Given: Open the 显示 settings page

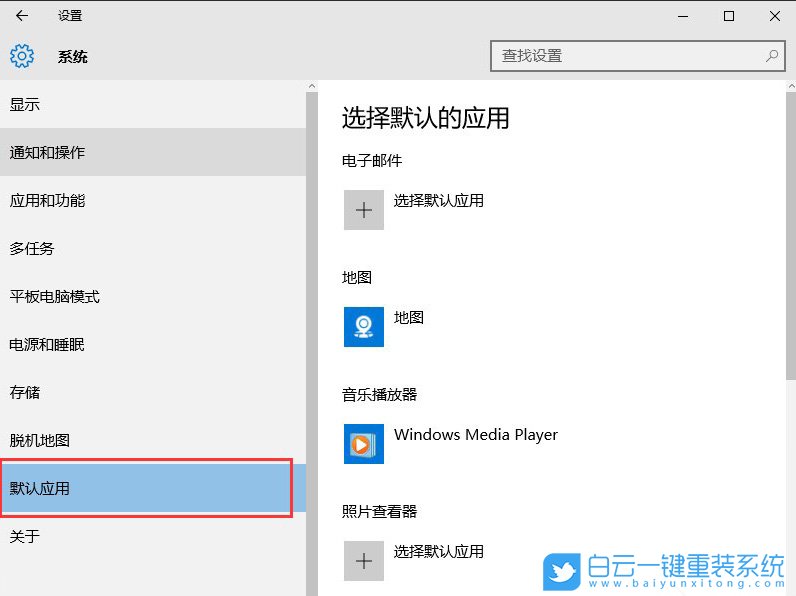Looking at the screenshot, I should (153, 105).
